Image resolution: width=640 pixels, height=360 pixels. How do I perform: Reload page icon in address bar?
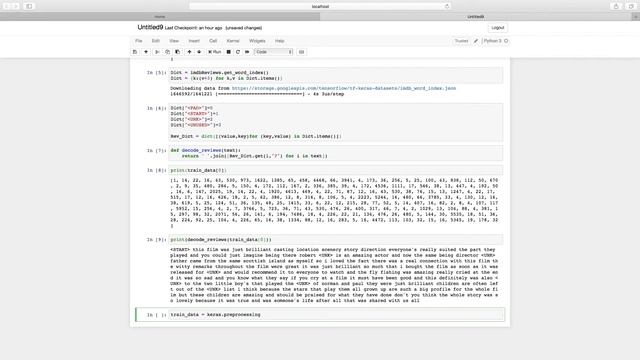click(x=447, y=7)
